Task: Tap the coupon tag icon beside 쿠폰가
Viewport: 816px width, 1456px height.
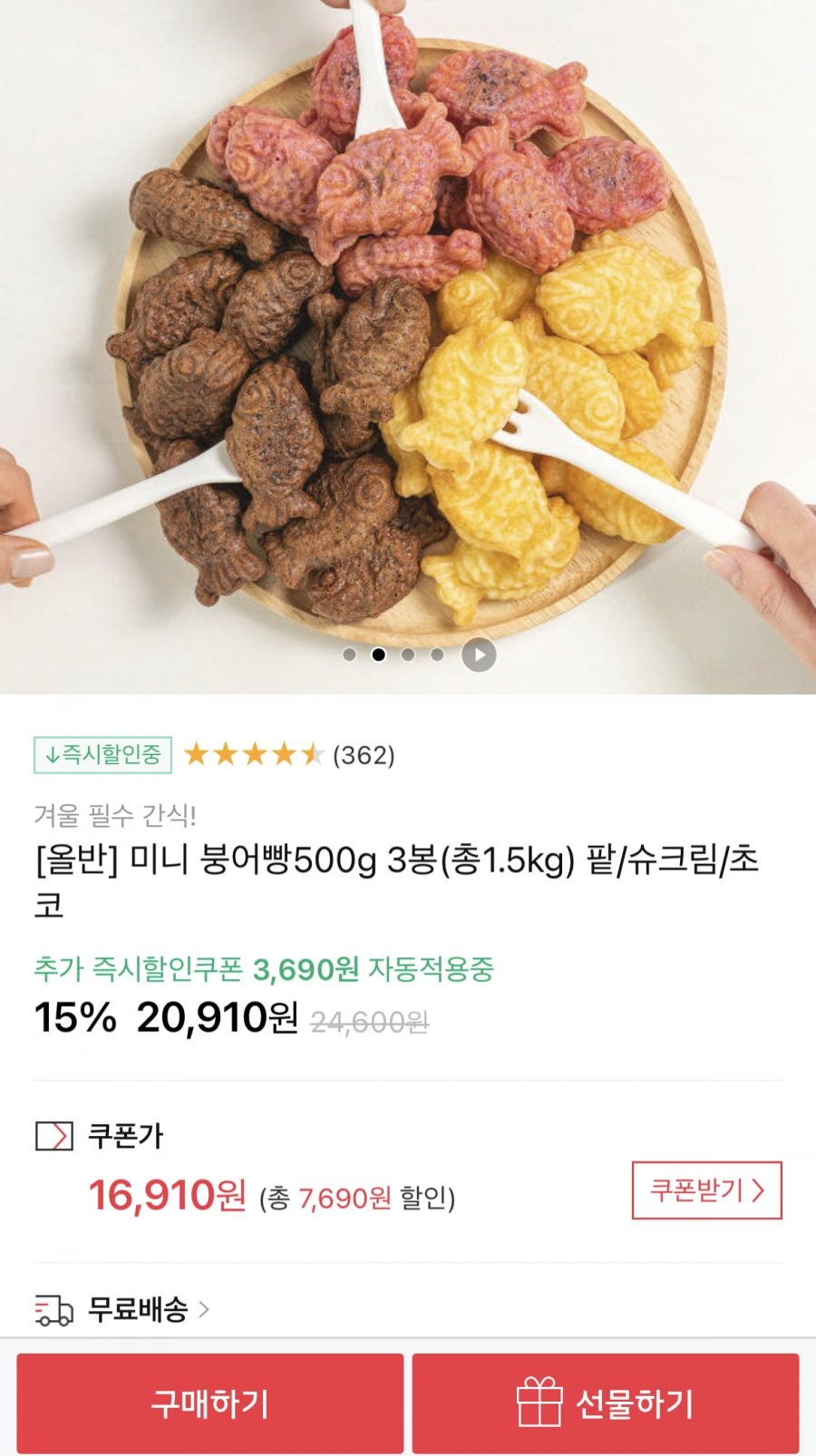Action: coord(53,1136)
